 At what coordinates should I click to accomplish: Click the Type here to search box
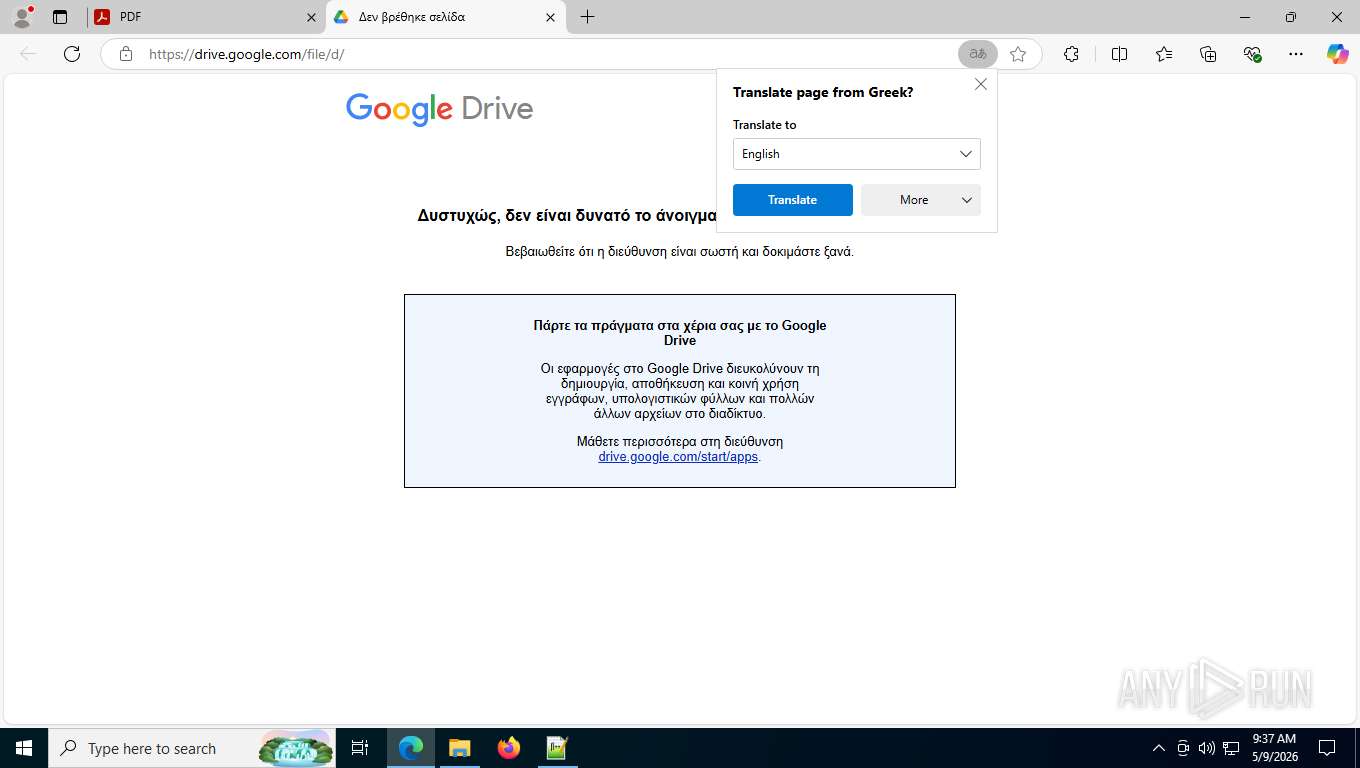pos(192,748)
